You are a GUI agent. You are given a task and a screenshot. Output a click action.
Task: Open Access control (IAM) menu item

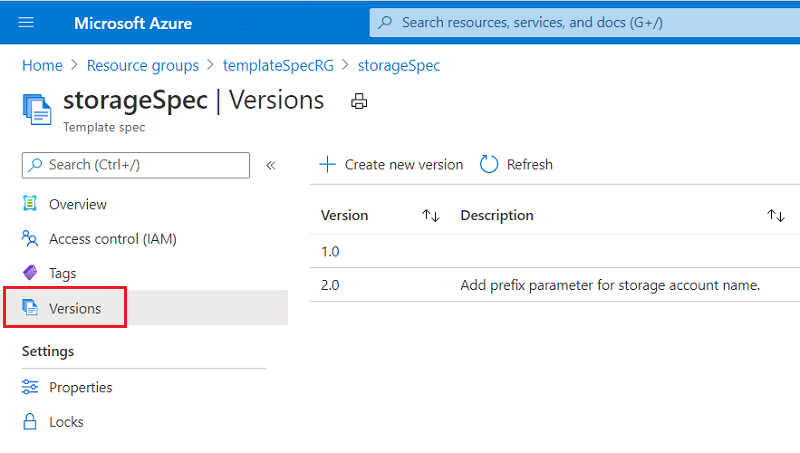(113, 239)
